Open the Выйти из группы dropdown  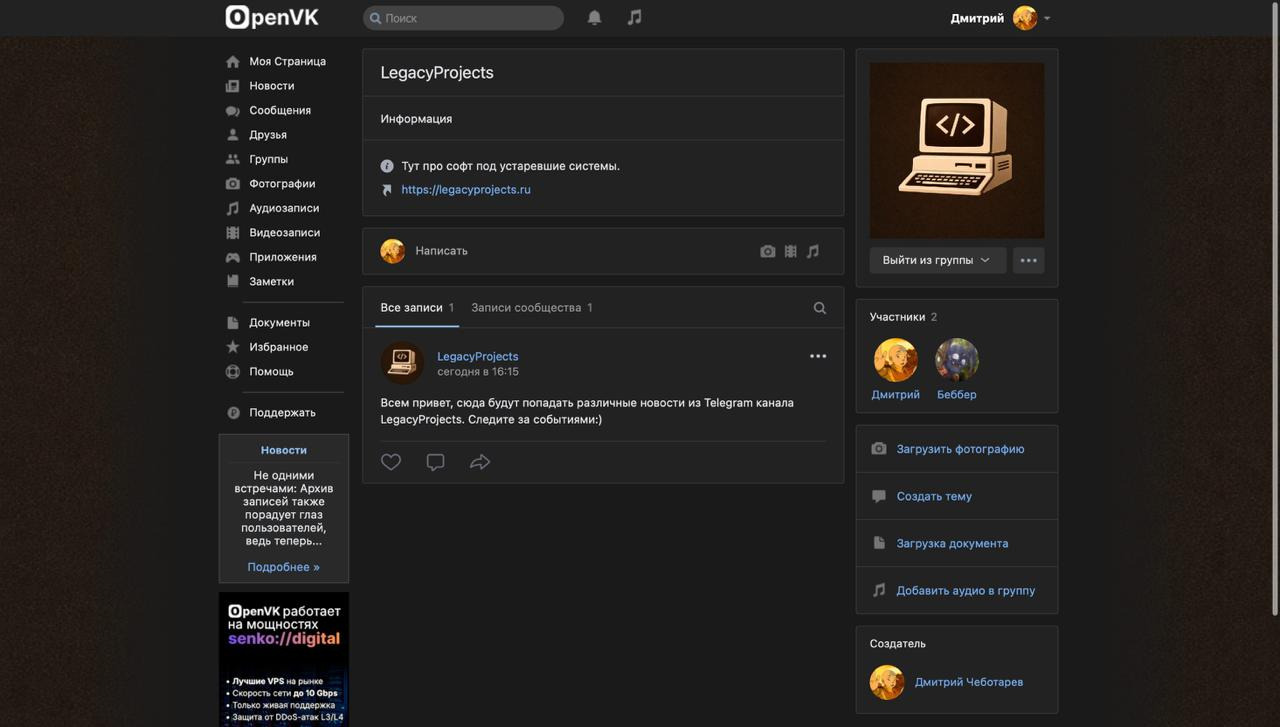[x=938, y=260]
